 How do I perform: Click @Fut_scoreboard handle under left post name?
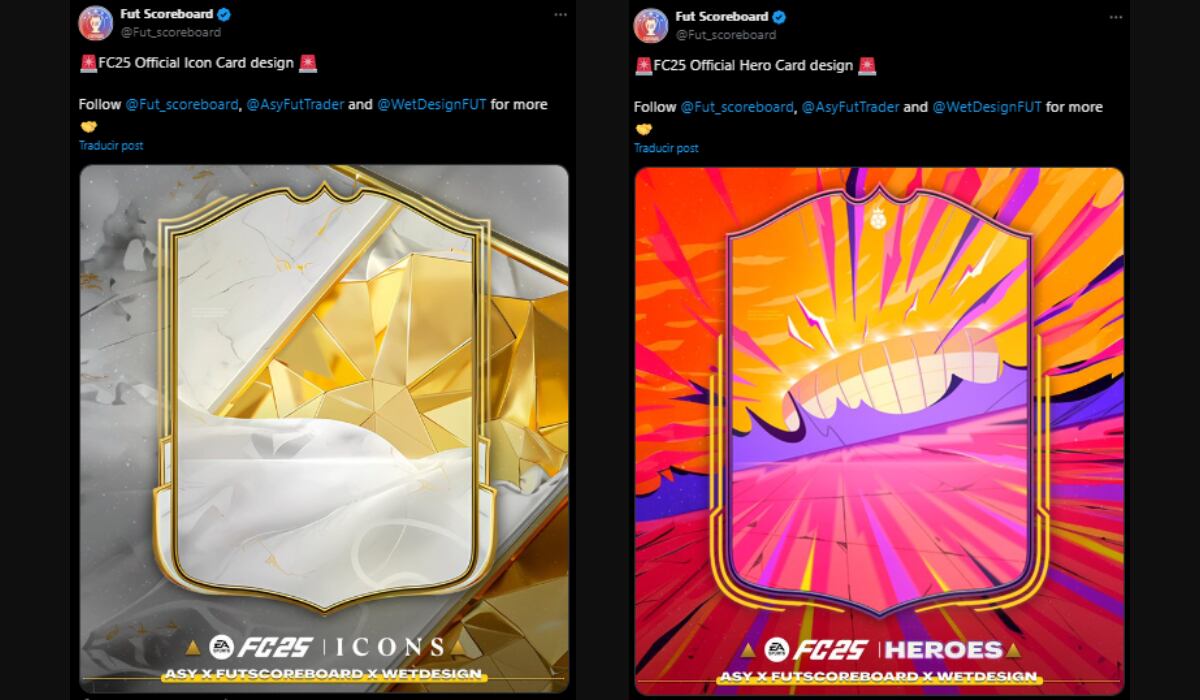point(170,32)
